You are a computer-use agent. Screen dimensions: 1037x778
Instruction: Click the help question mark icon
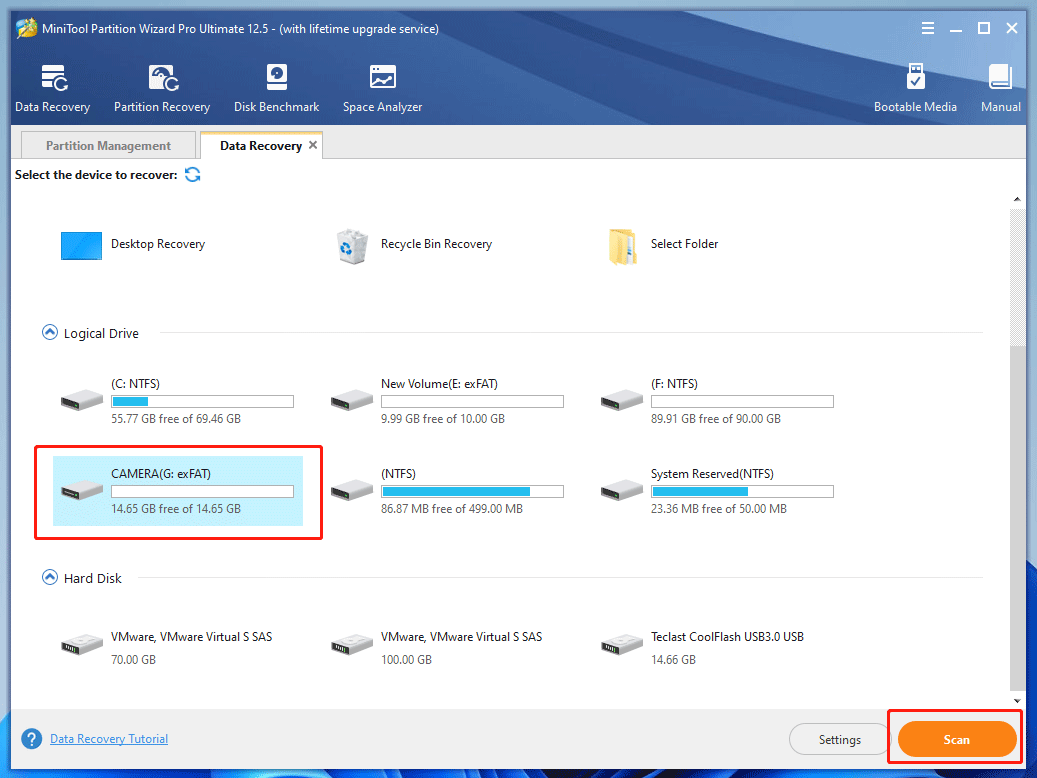tap(31, 738)
